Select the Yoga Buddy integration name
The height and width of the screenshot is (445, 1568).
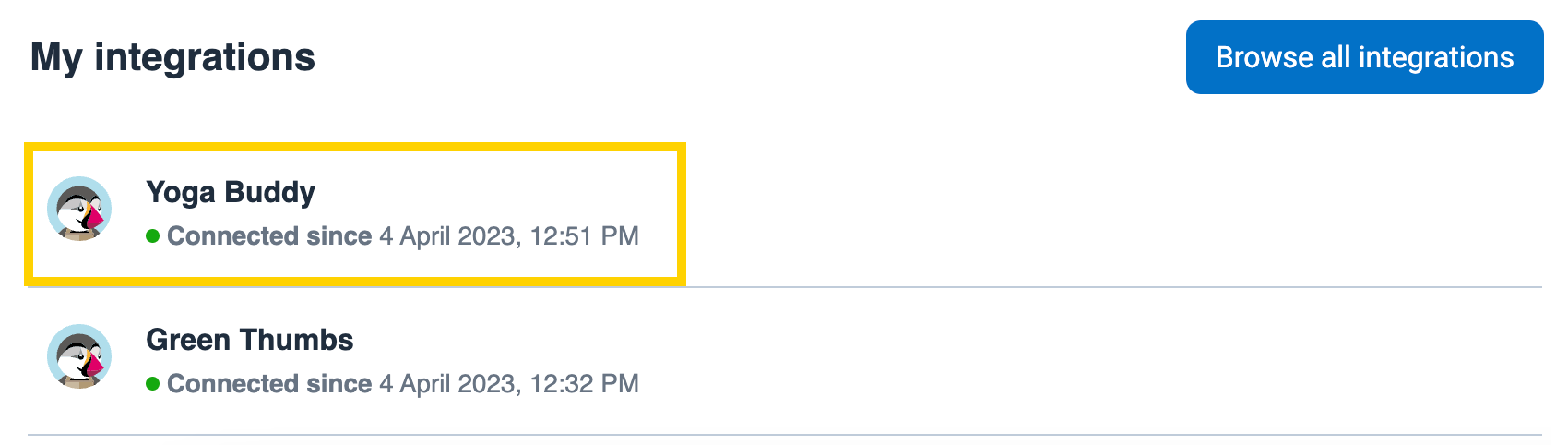coord(231,192)
